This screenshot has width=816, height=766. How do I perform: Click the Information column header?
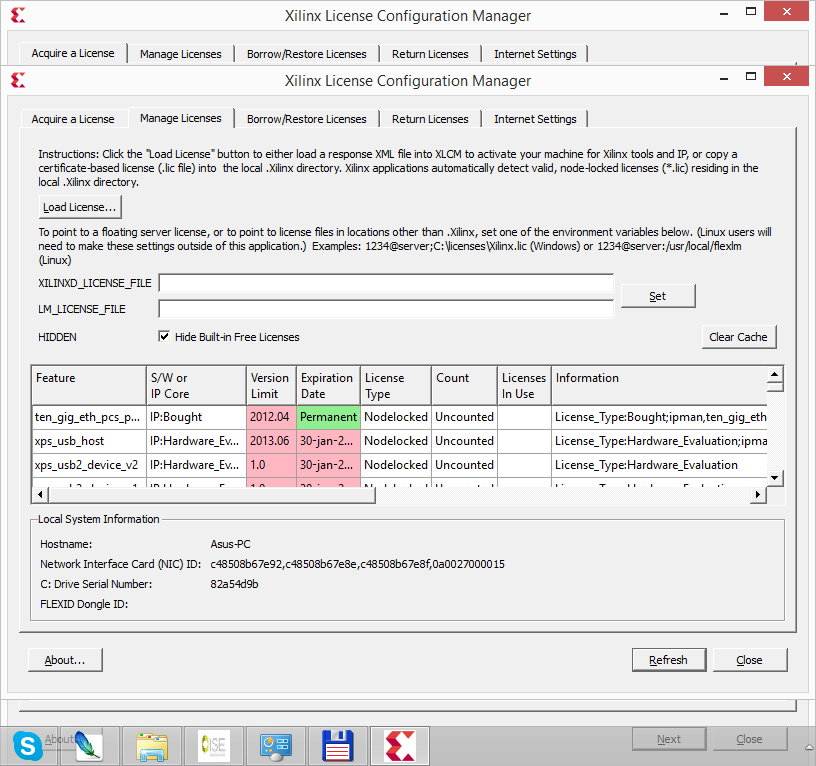click(659, 386)
